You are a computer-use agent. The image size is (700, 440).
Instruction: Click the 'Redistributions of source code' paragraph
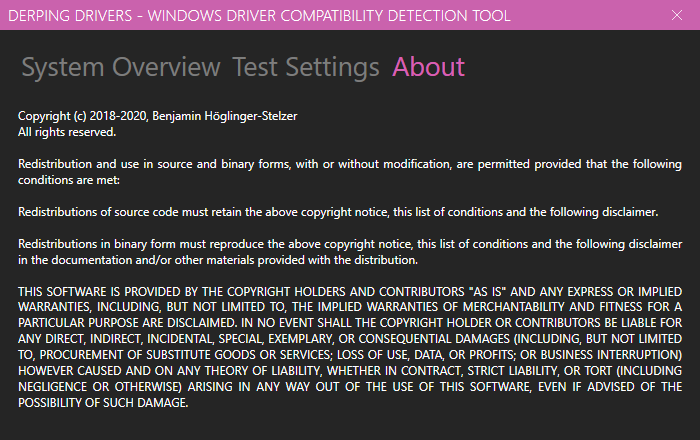[338, 212]
